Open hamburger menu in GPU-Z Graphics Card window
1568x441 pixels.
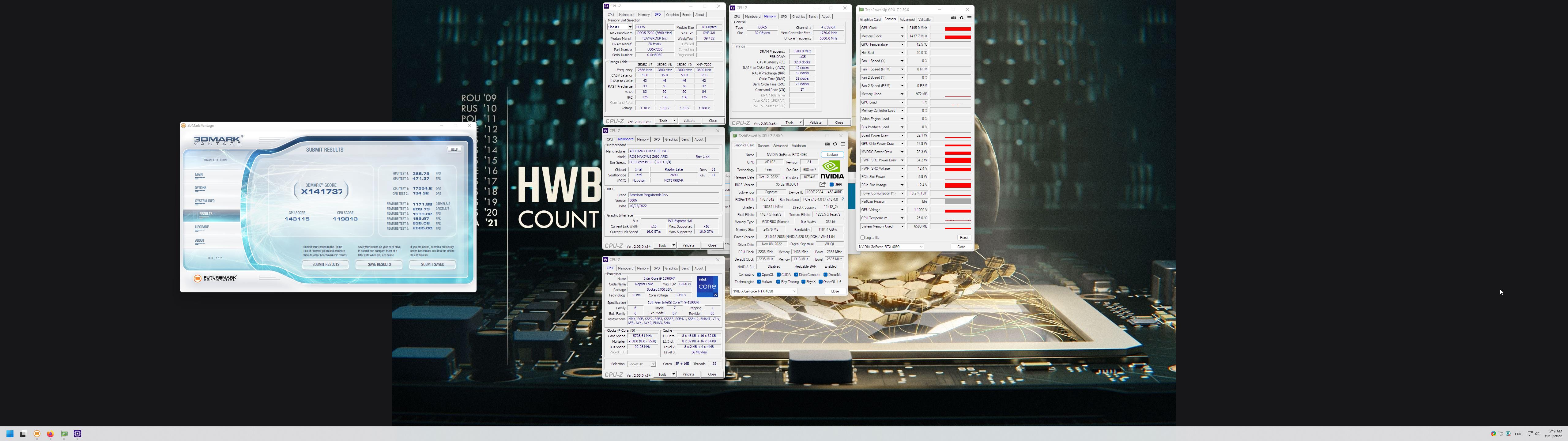(842, 144)
